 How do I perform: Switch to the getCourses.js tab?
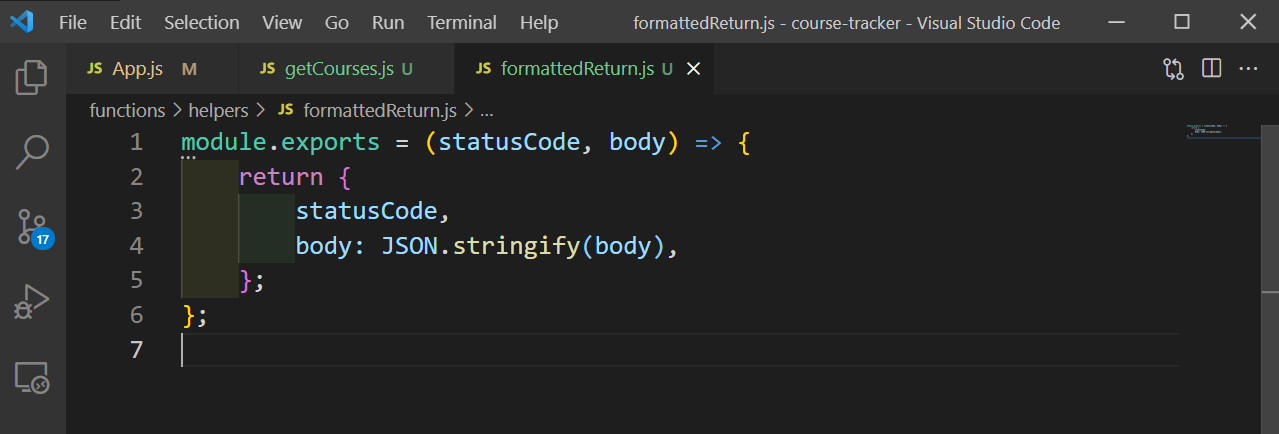coord(346,69)
